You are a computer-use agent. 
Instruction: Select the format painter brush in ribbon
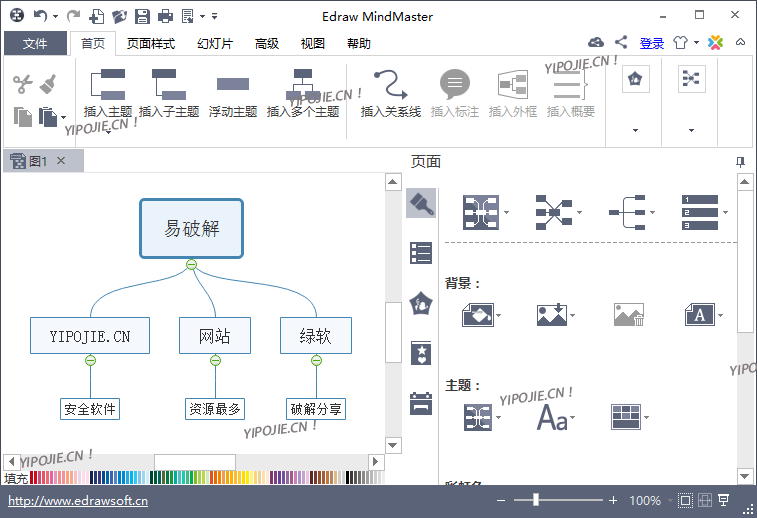(48, 84)
